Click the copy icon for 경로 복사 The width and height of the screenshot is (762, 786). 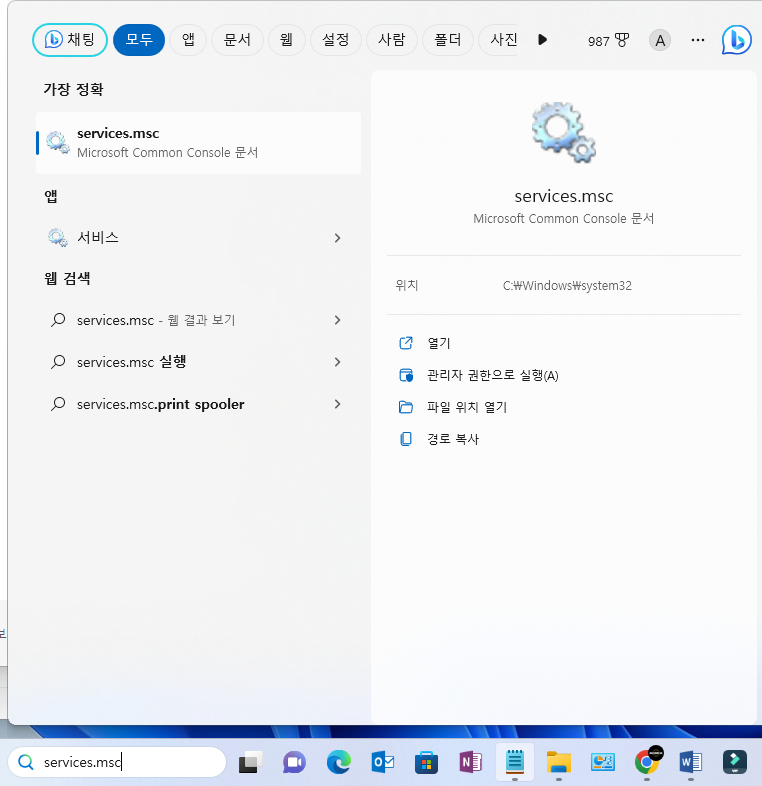[406, 439]
